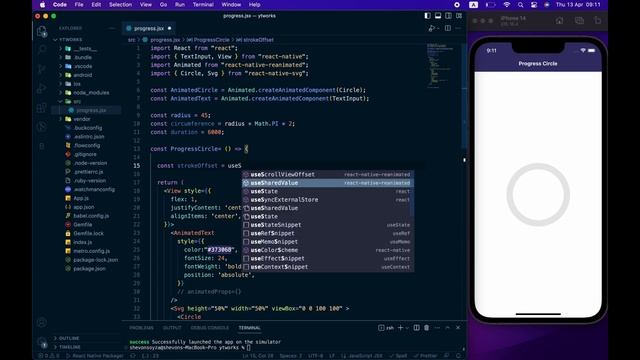
Task: Click zsh terminal shell label
Action: point(386,328)
